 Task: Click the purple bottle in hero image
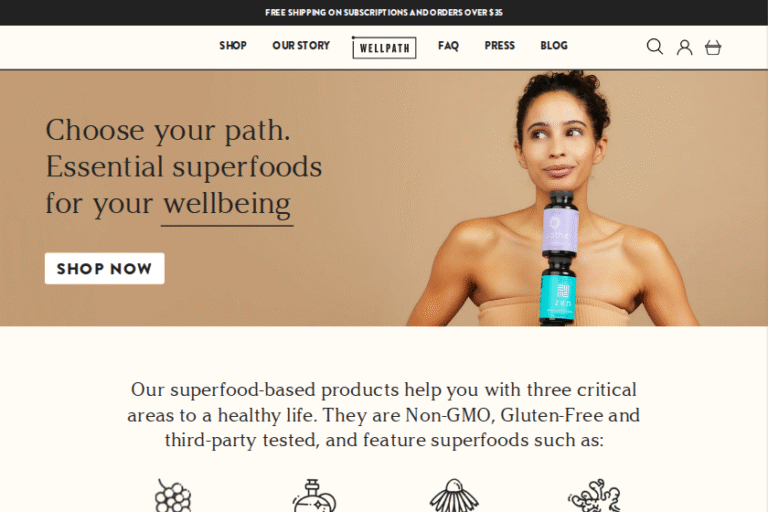560,223
